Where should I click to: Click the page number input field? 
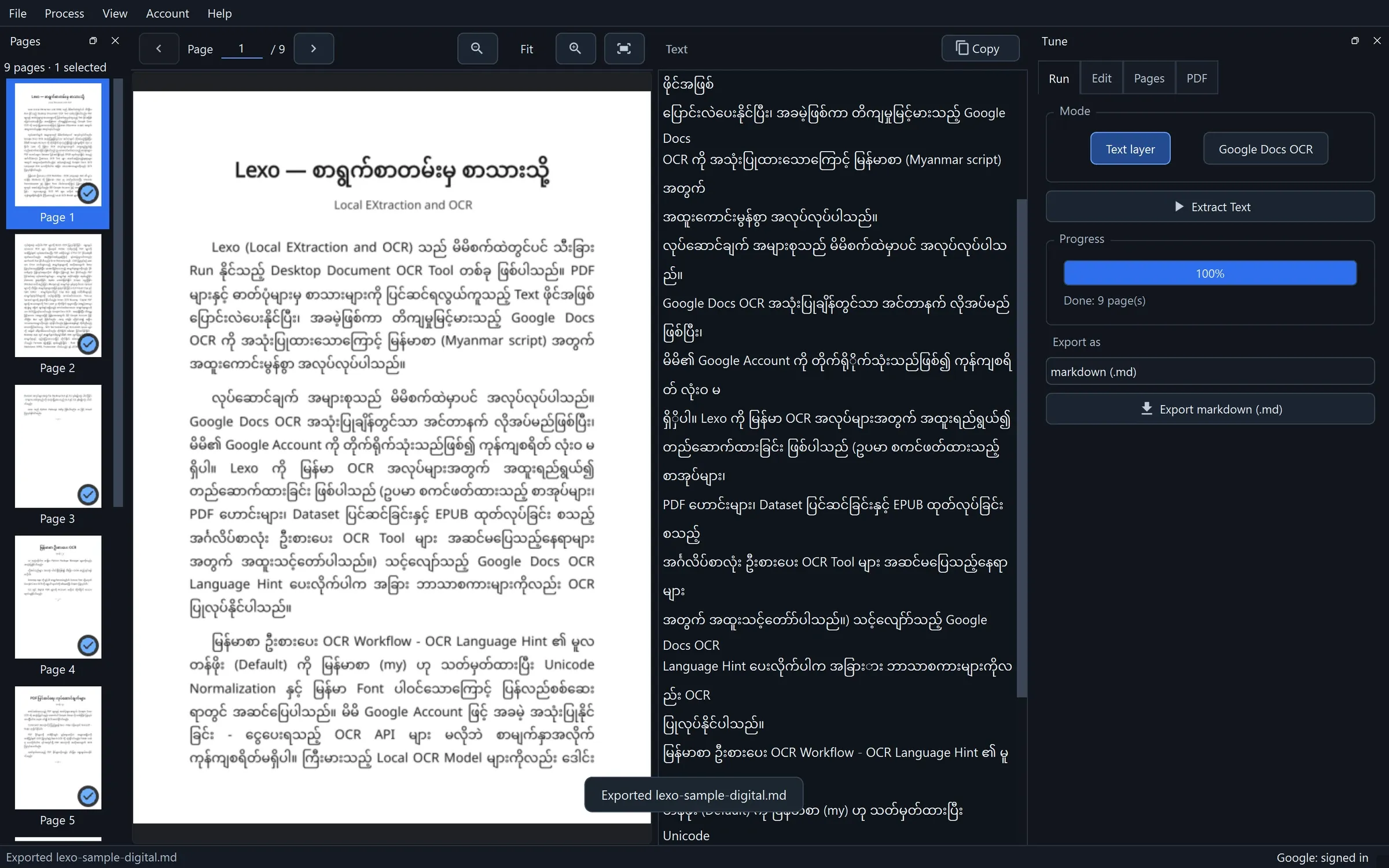(242, 49)
